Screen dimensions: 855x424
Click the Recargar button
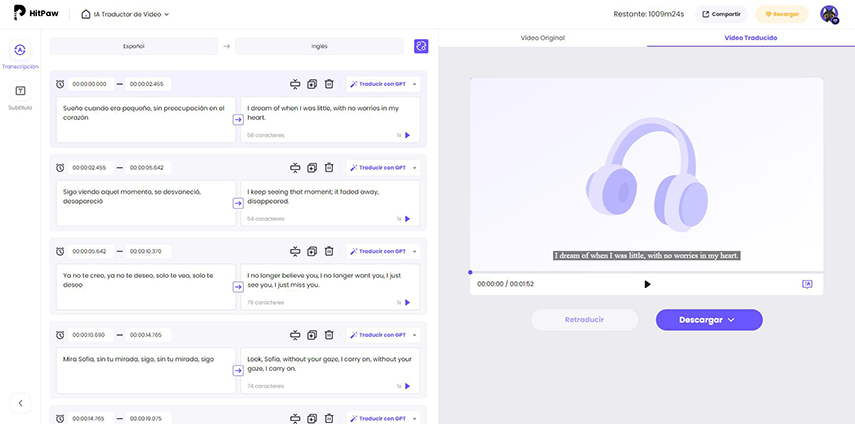click(781, 14)
